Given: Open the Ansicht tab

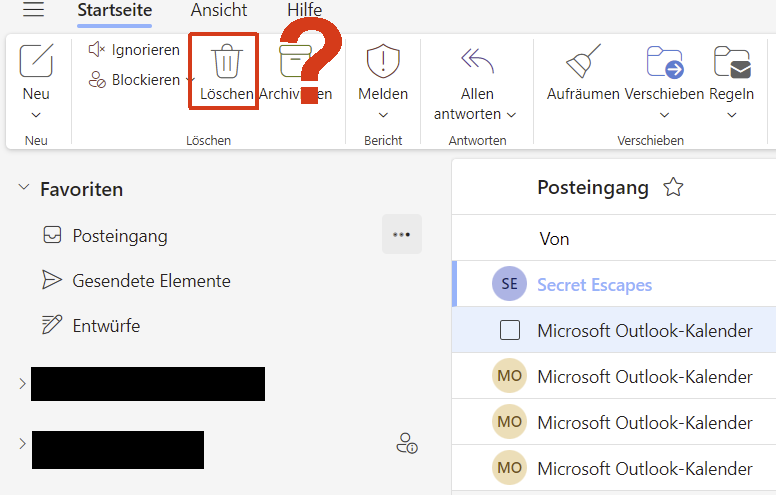Looking at the screenshot, I should point(219,10).
